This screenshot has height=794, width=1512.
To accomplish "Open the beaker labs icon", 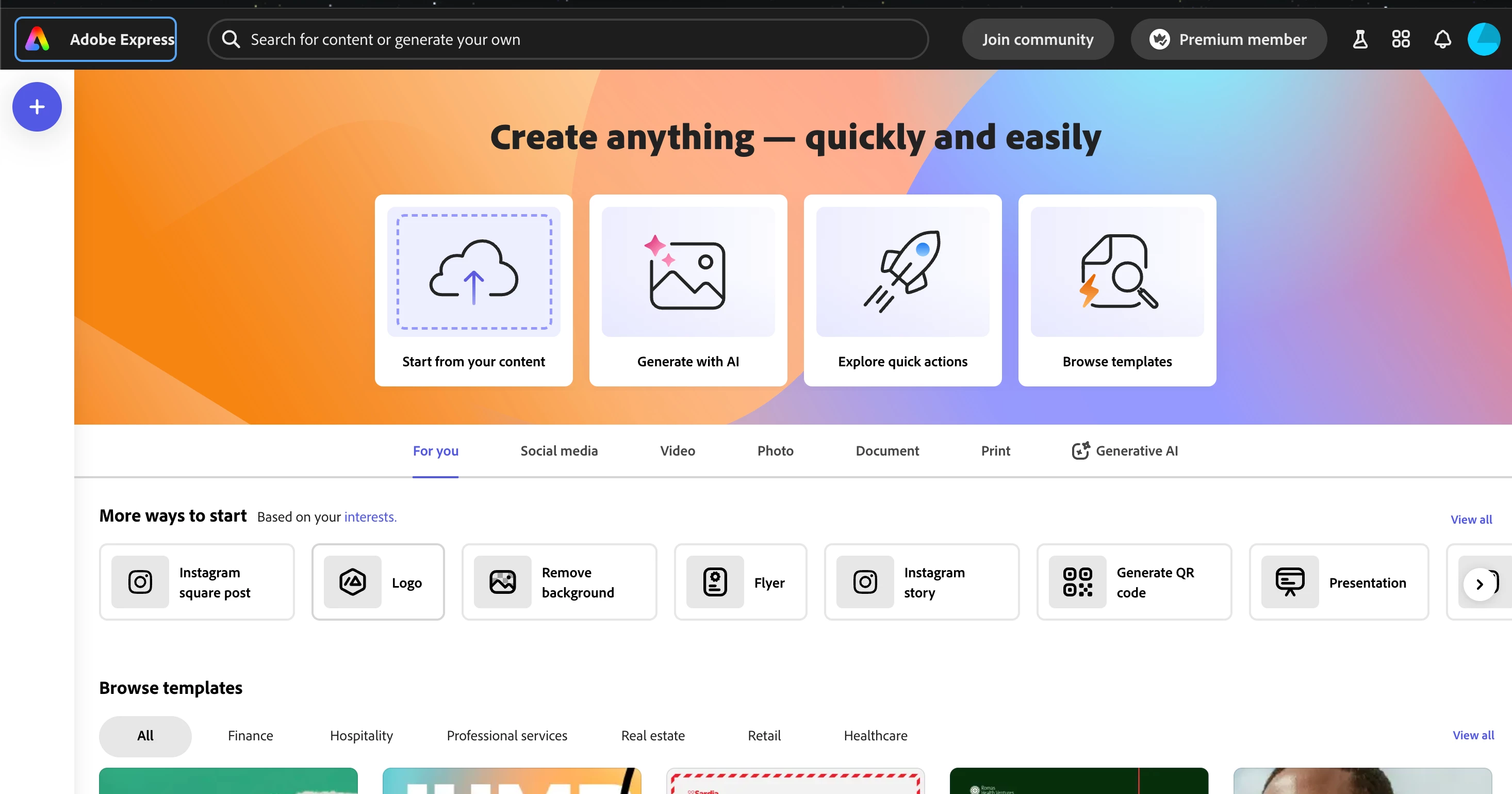I will [x=1360, y=39].
